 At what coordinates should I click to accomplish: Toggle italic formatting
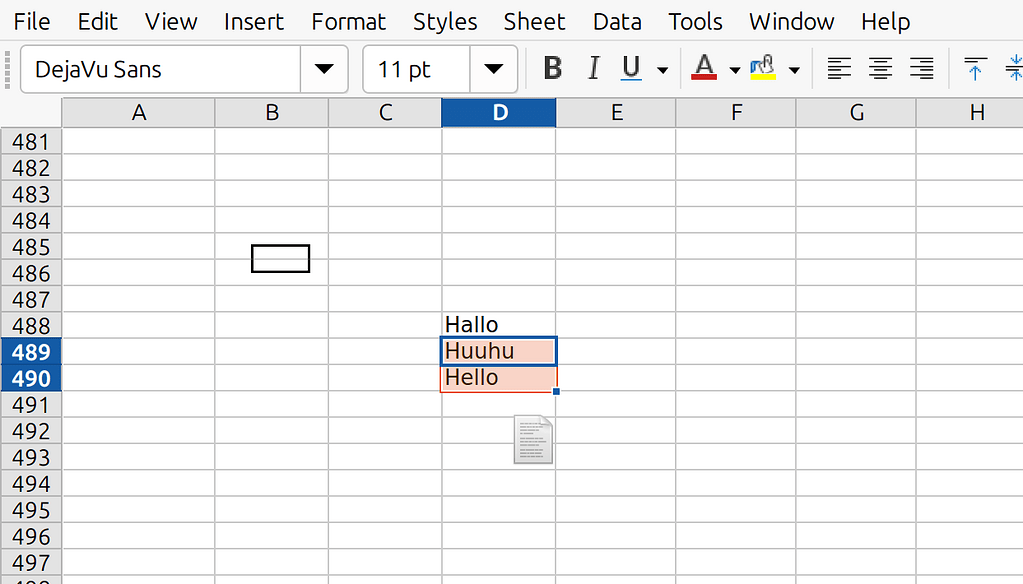592,68
